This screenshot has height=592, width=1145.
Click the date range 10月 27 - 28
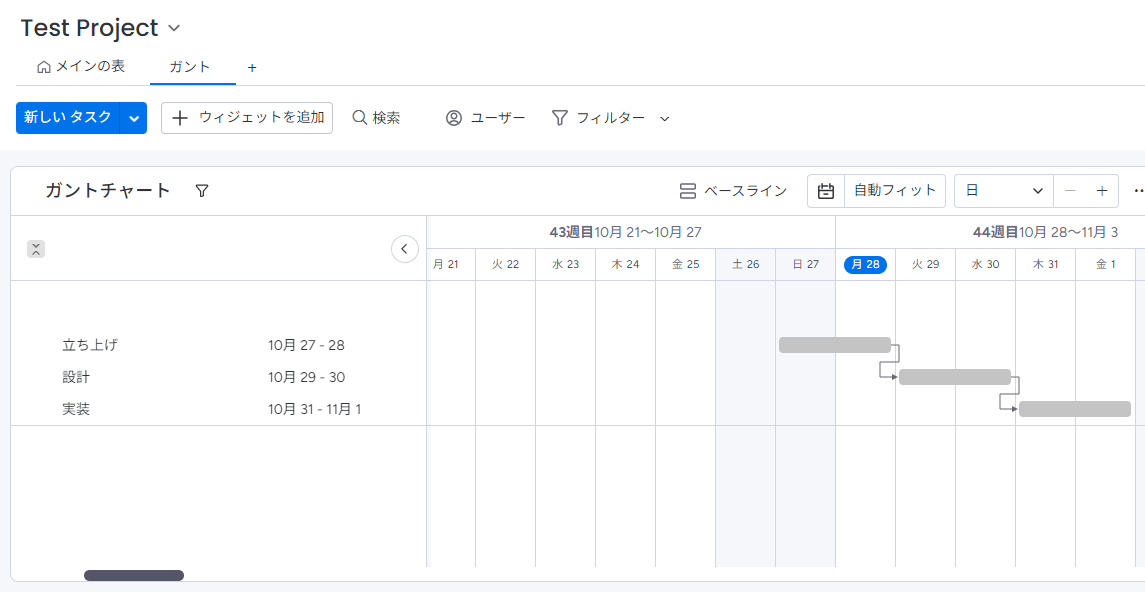(x=306, y=345)
